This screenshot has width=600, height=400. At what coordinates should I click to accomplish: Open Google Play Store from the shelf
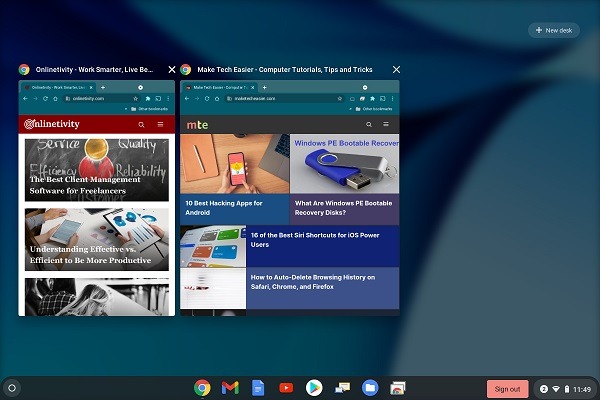click(x=314, y=388)
